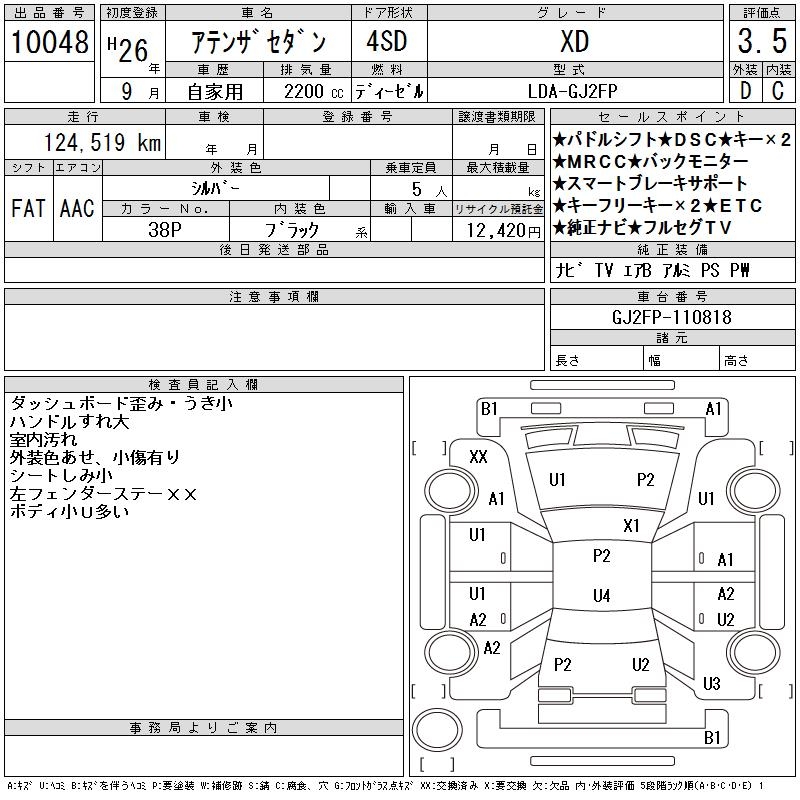
Task: Click the air conditioner value AAC
Action: [x=78, y=208]
